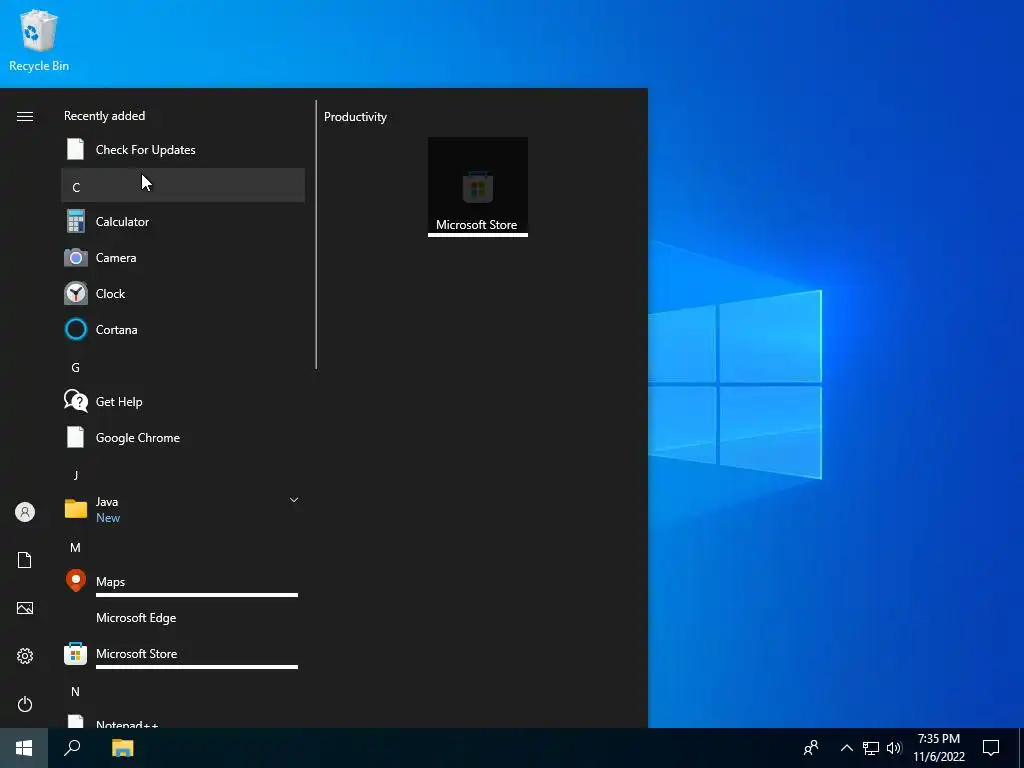
Task: Open the People icon in the taskbar
Action: click(x=811, y=748)
